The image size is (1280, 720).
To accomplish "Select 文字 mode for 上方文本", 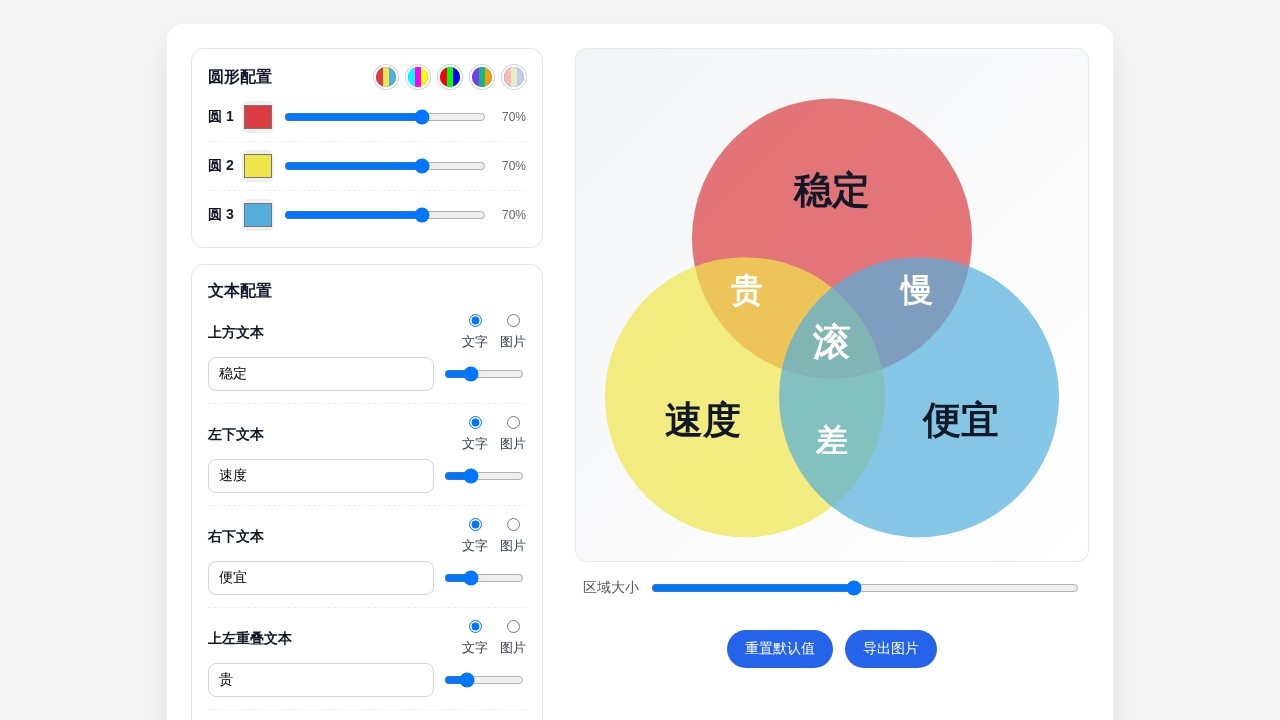I will (x=475, y=320).
